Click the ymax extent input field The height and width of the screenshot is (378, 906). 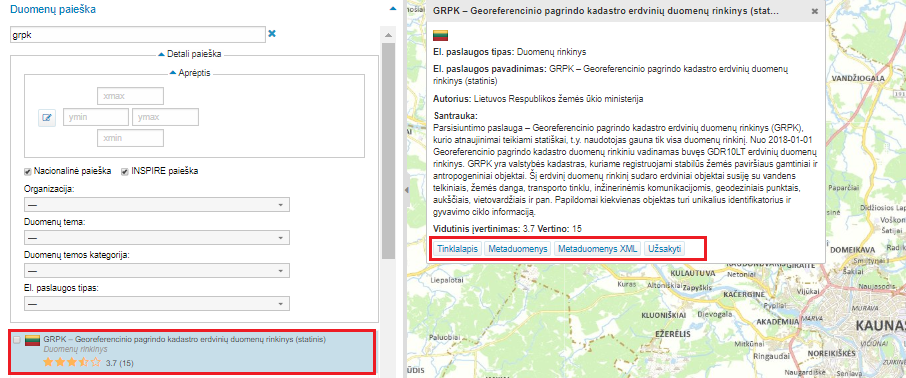165,117
